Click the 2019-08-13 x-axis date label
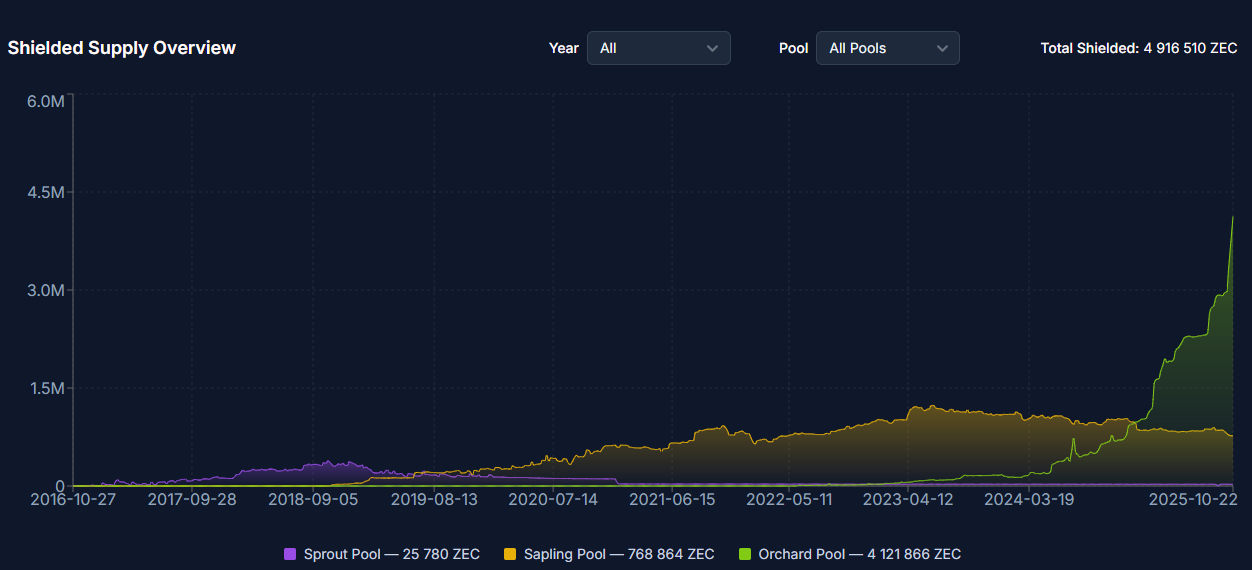 click(x=434, y=499)
